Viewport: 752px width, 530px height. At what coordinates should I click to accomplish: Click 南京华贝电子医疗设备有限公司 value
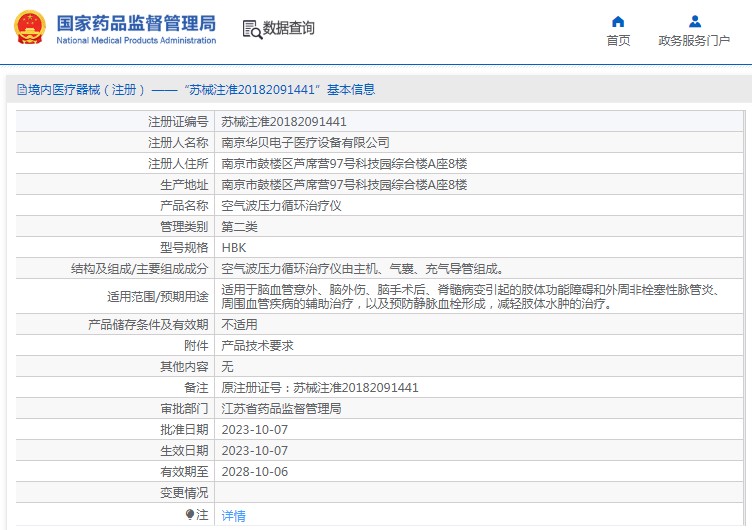[305, 143]
